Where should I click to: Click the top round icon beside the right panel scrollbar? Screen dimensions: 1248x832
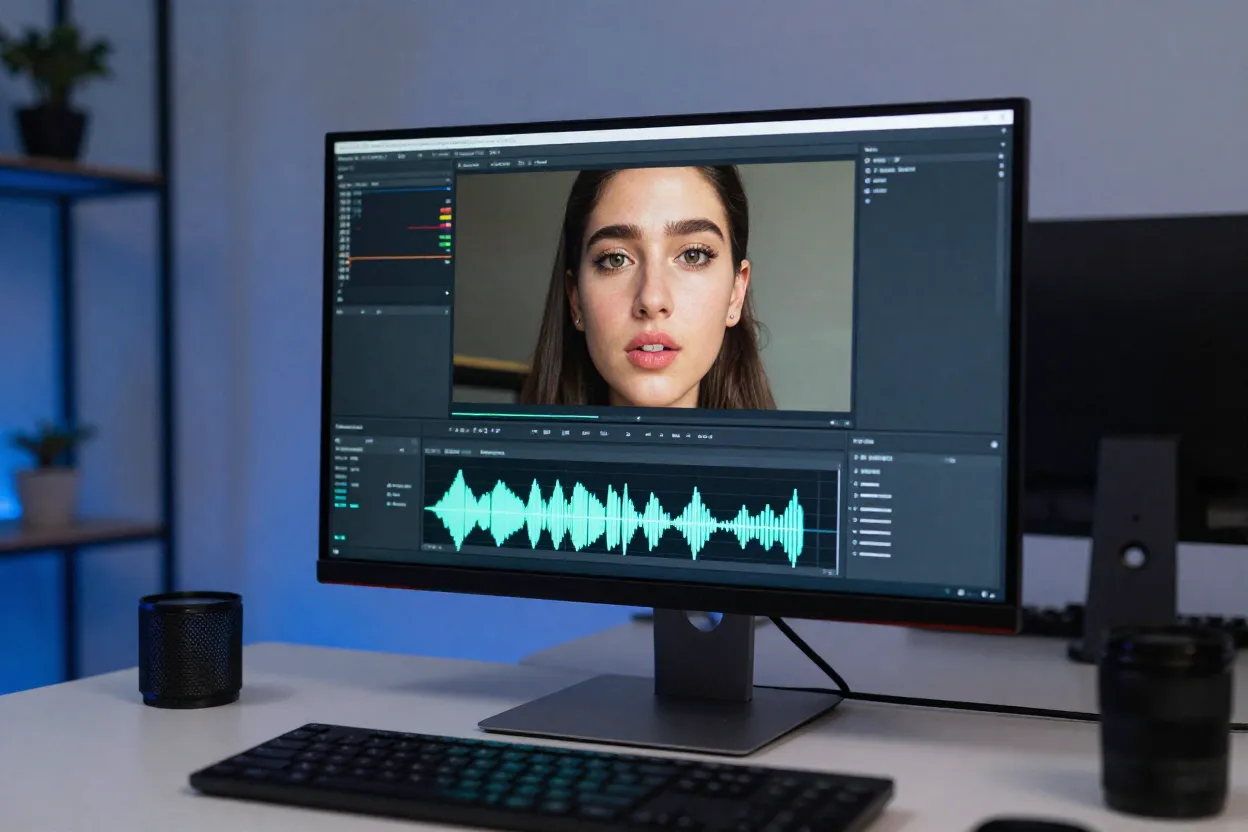coord(1001,158)
